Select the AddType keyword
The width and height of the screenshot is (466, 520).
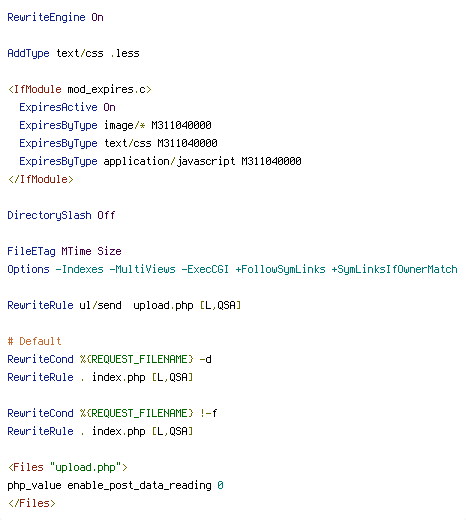click(28, 53)
